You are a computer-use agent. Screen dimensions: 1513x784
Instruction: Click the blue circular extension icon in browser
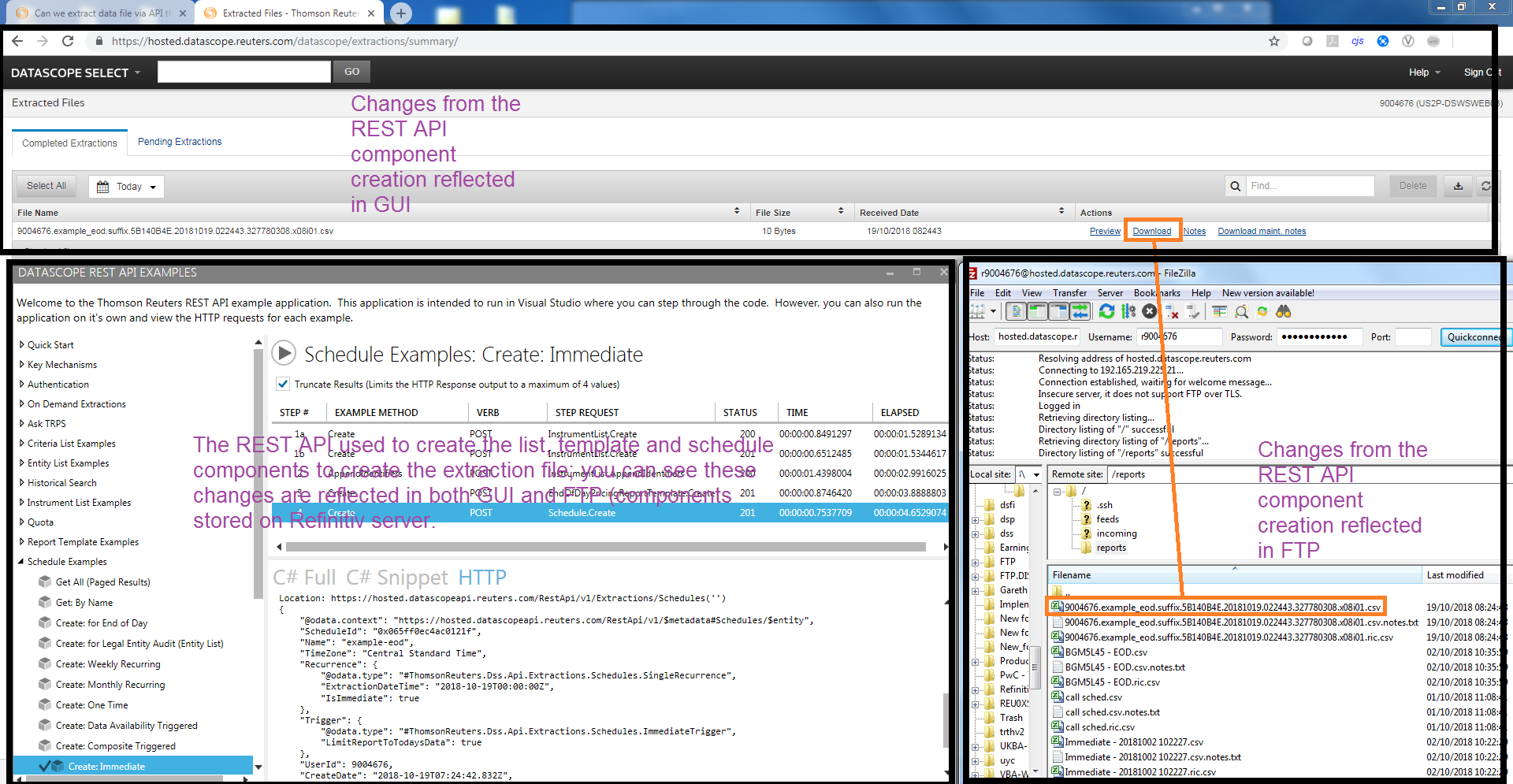click(1383, 41)
